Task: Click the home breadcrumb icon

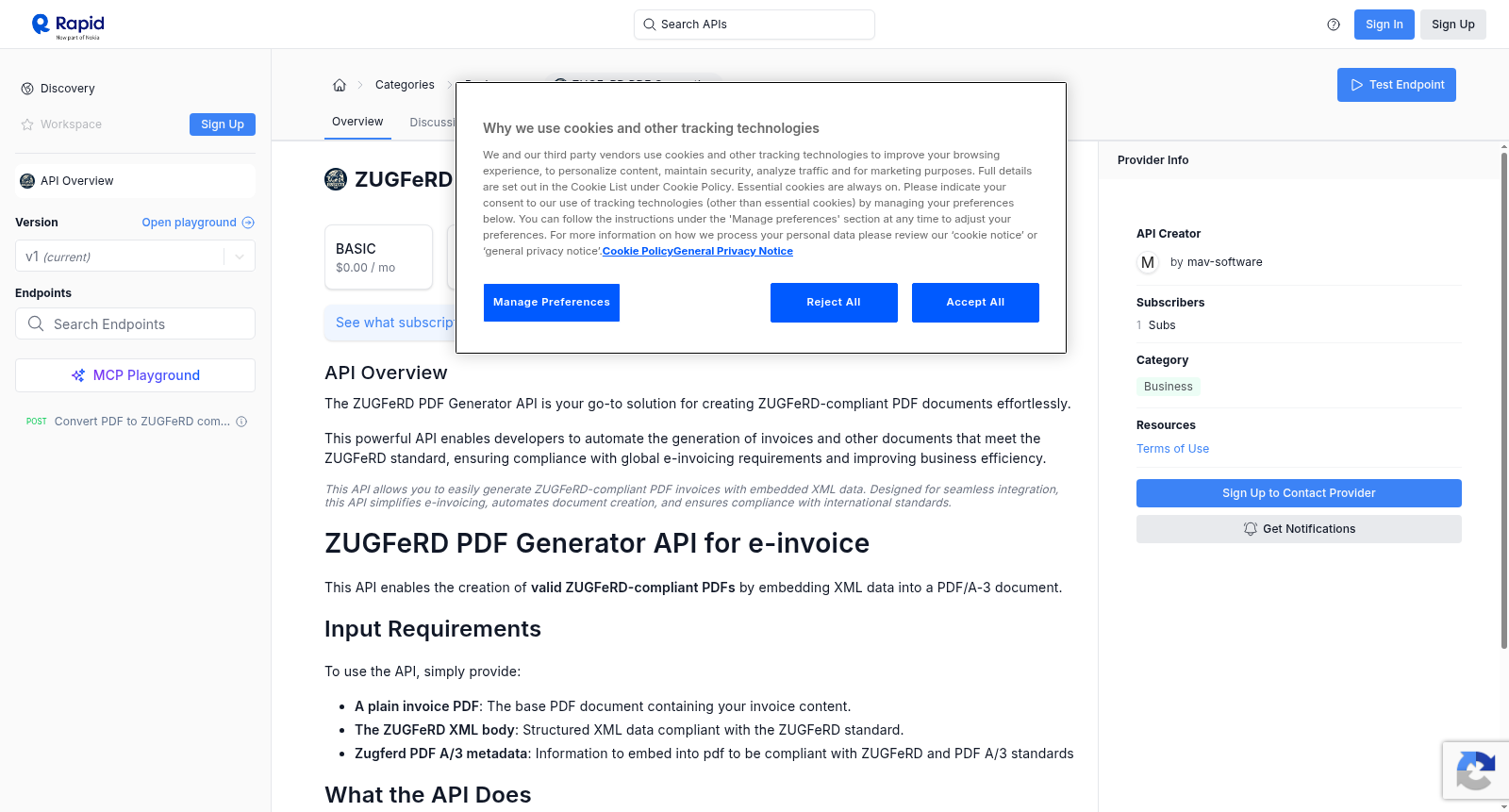Action: coord(340,85)
